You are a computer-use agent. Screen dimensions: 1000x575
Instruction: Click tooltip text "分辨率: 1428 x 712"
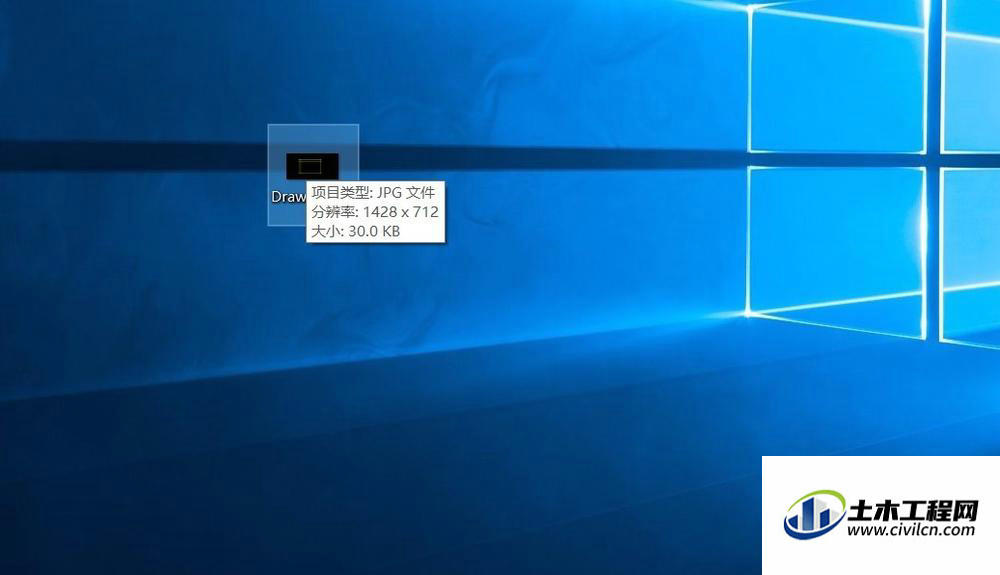[x=375, y=212]
